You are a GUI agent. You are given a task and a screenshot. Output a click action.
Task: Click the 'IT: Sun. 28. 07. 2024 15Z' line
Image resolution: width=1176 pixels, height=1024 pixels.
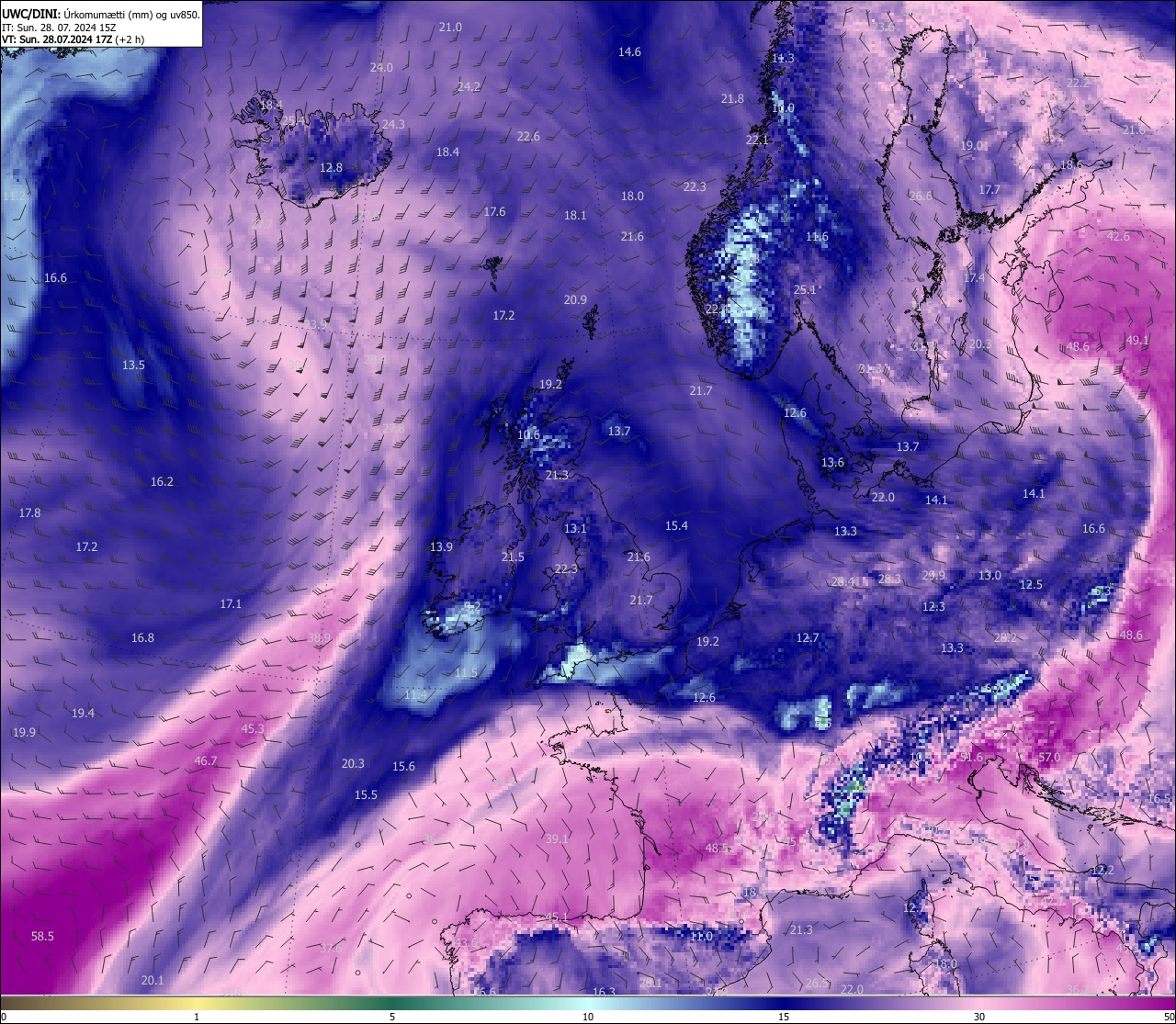coord(59,28)
